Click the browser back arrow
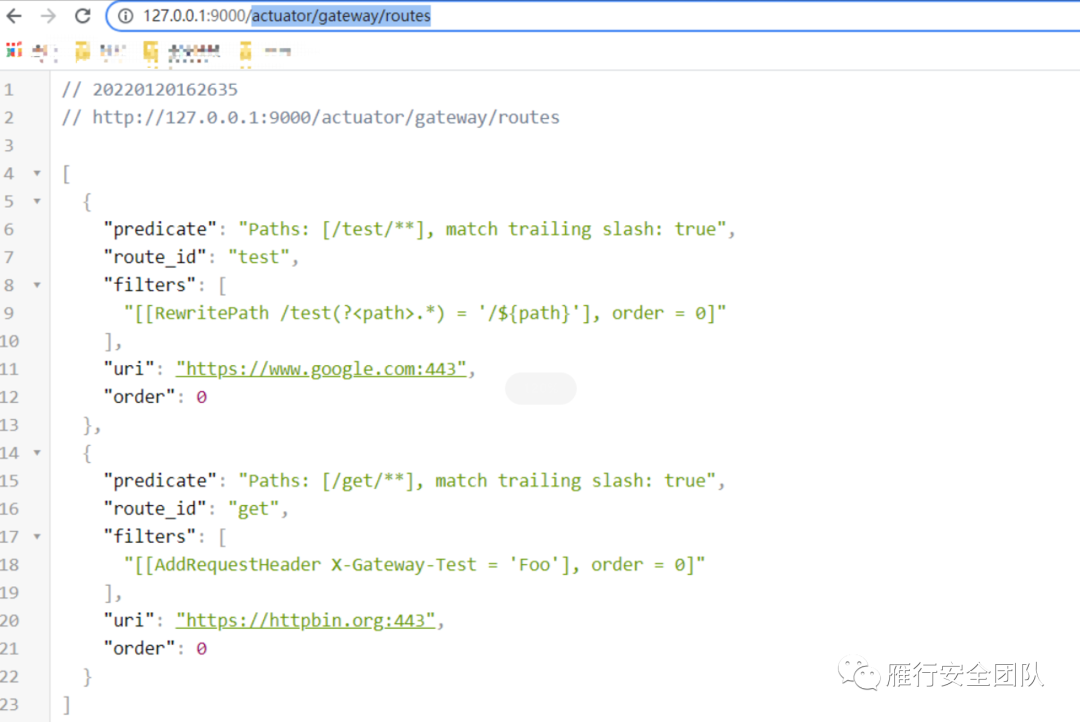 (x=14, y=16)
